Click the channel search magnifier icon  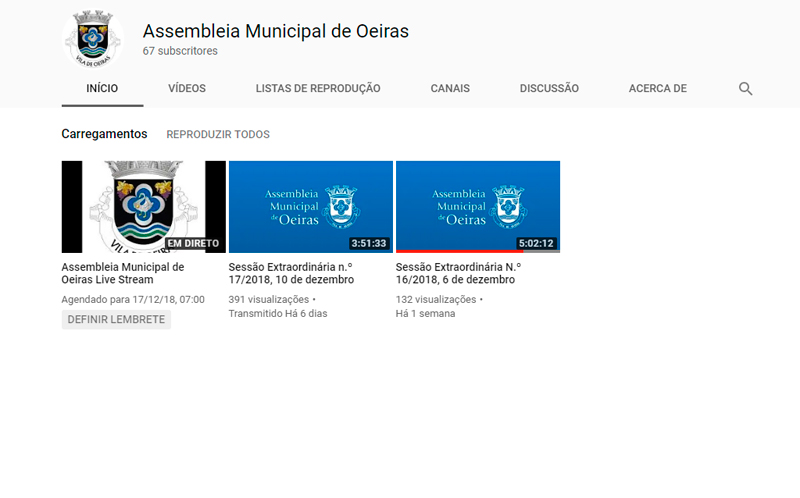[745, 89]
